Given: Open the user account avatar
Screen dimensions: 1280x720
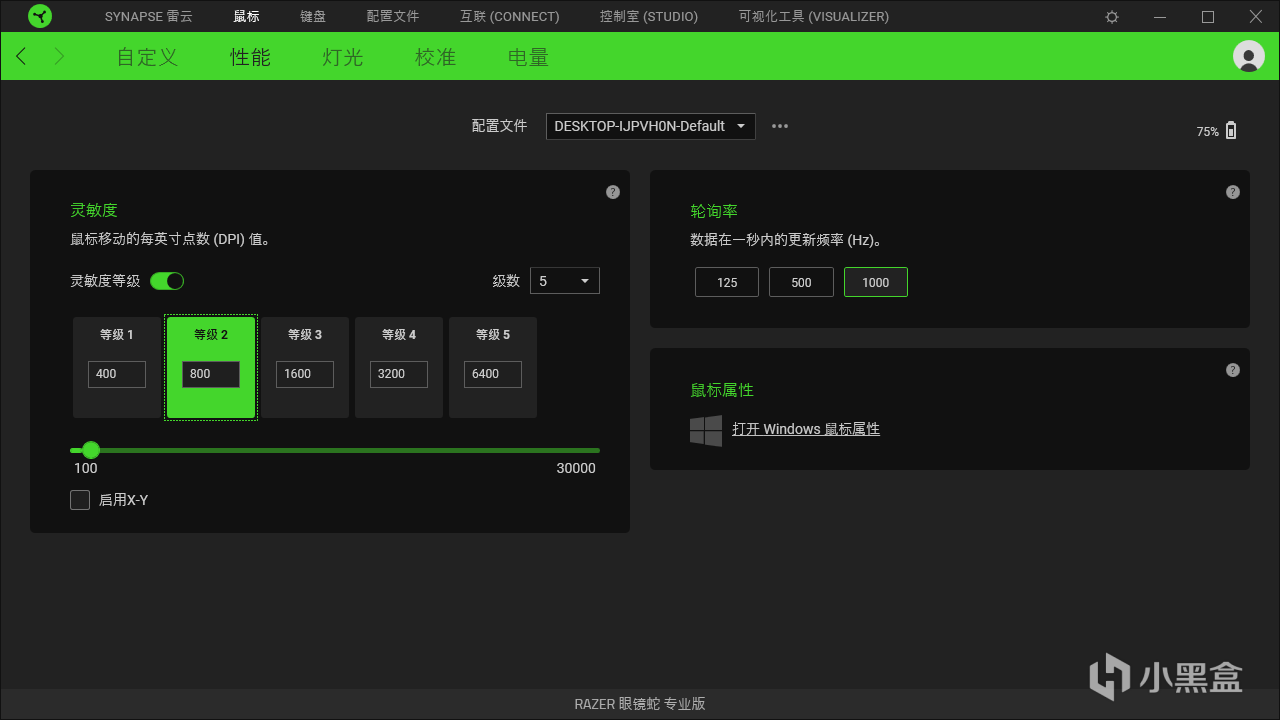Looking at the screenshot, I should (1249, 56).
